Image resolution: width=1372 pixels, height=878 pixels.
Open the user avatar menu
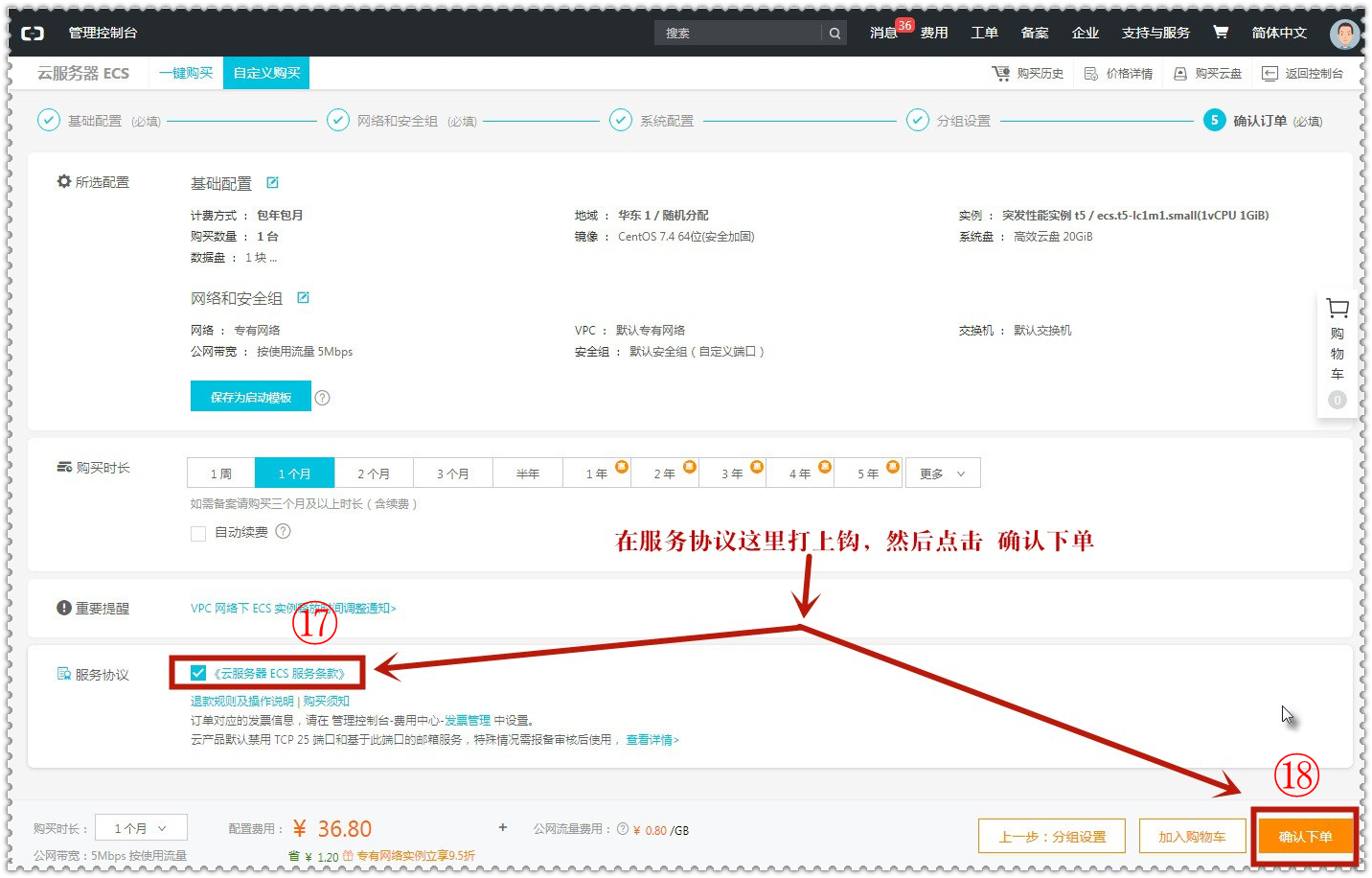click(x=1345, y=34)
